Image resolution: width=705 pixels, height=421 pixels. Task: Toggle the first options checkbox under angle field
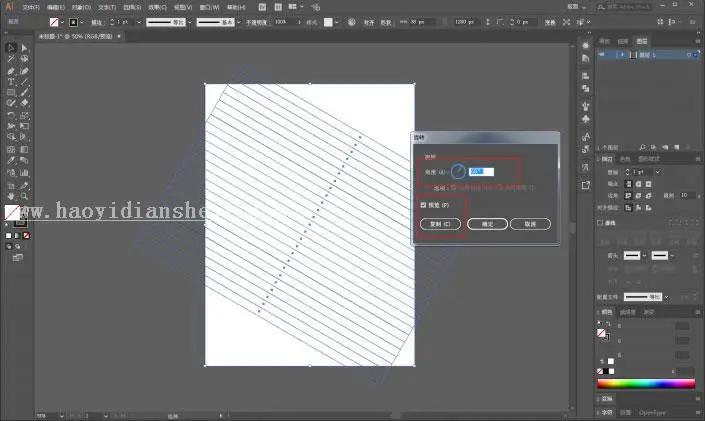[454, 188]
